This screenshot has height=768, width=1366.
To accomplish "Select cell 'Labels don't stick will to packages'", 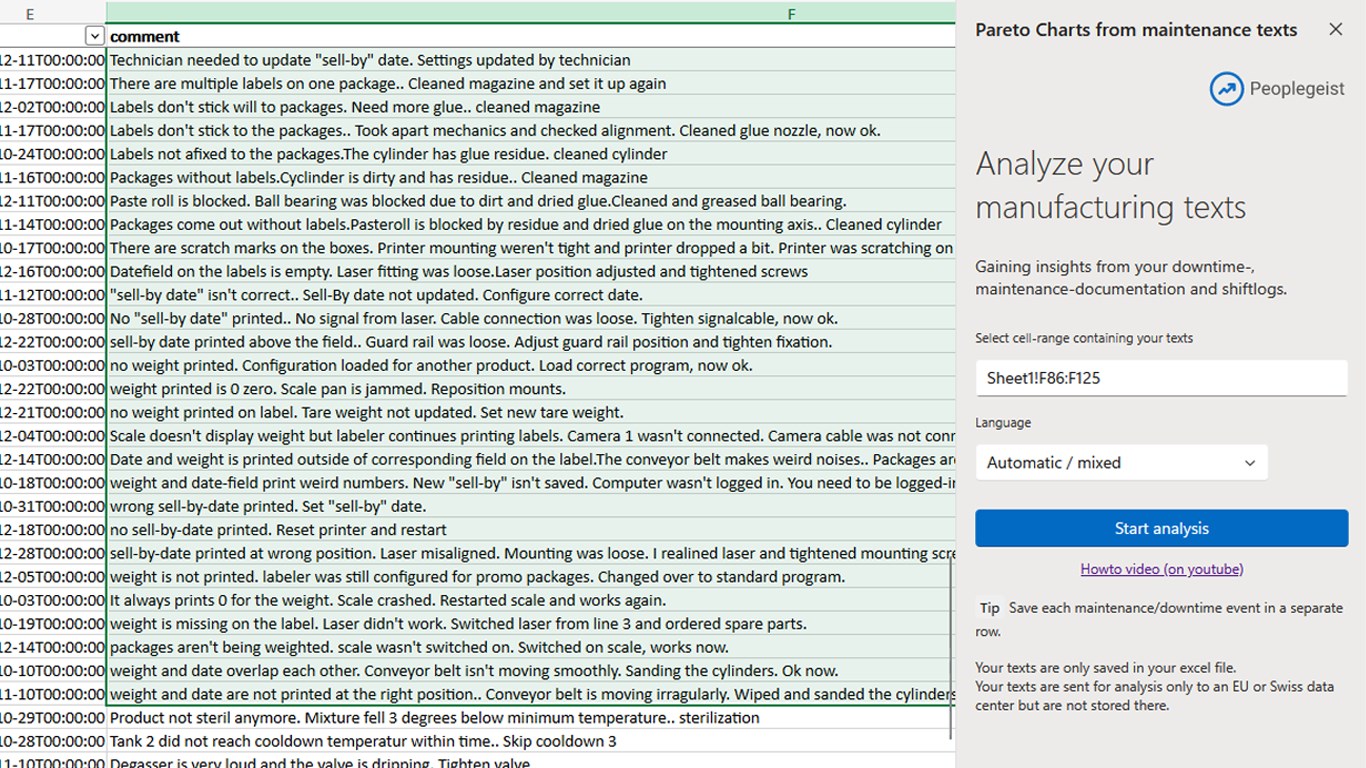I will click(531, 107).
